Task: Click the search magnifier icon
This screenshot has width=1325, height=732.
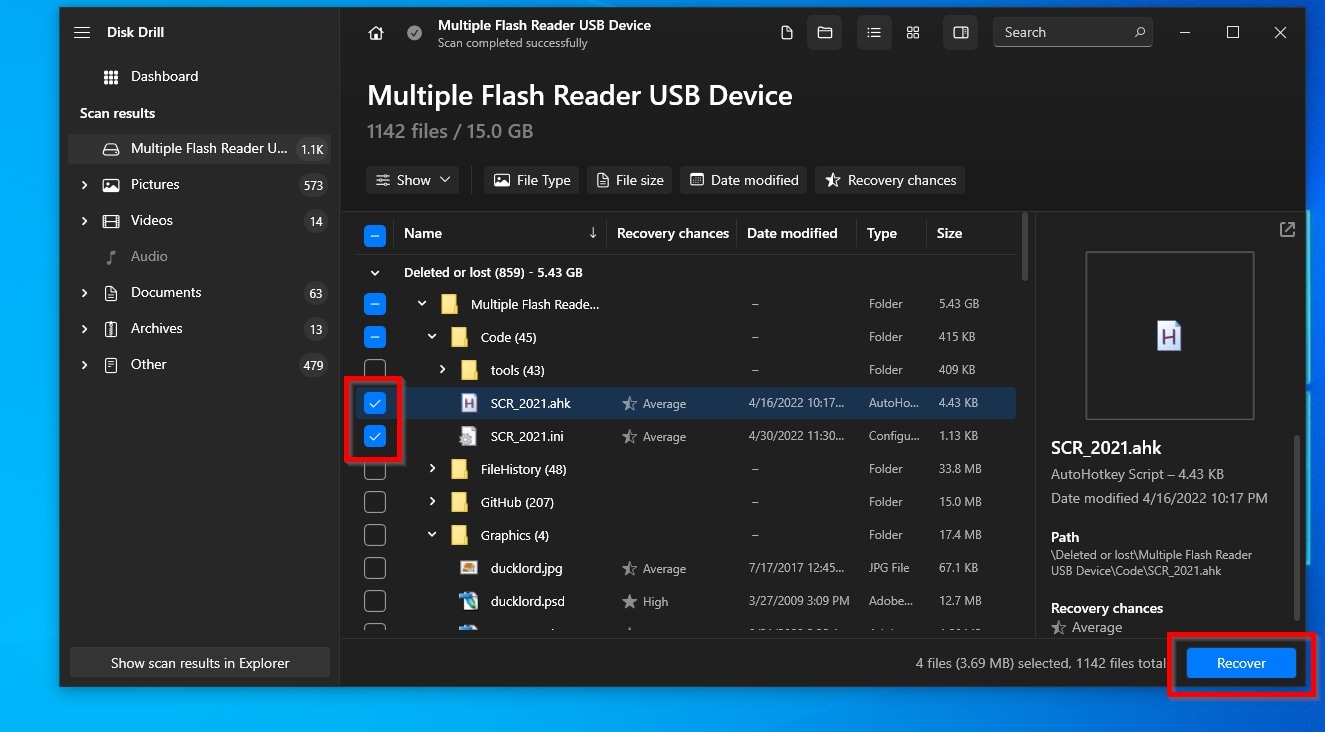Action: pos(1140,33)
